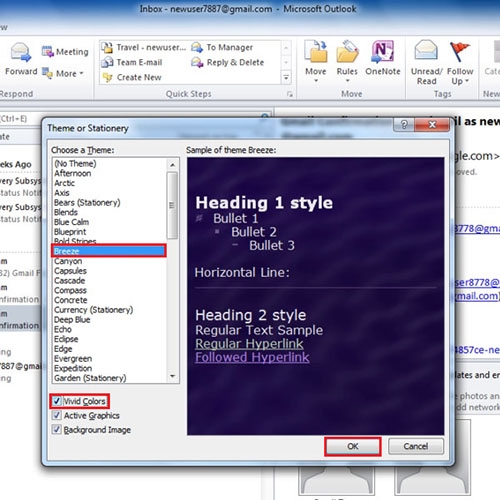Select the Edge theme
This screenshot has width=500, height=500.
[x=63, y=349]
